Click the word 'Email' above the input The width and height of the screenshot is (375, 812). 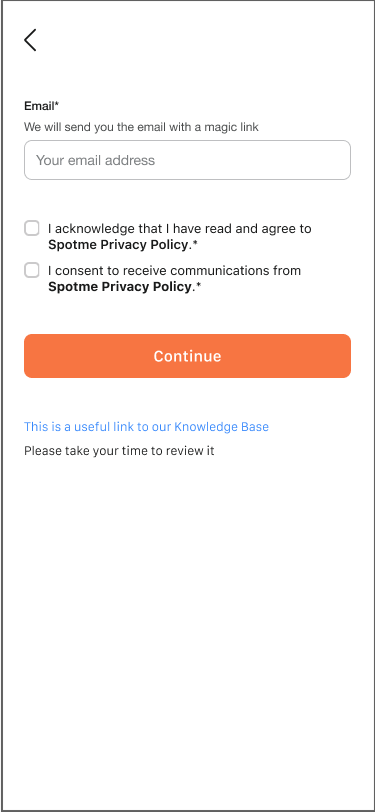coord(39,106)
